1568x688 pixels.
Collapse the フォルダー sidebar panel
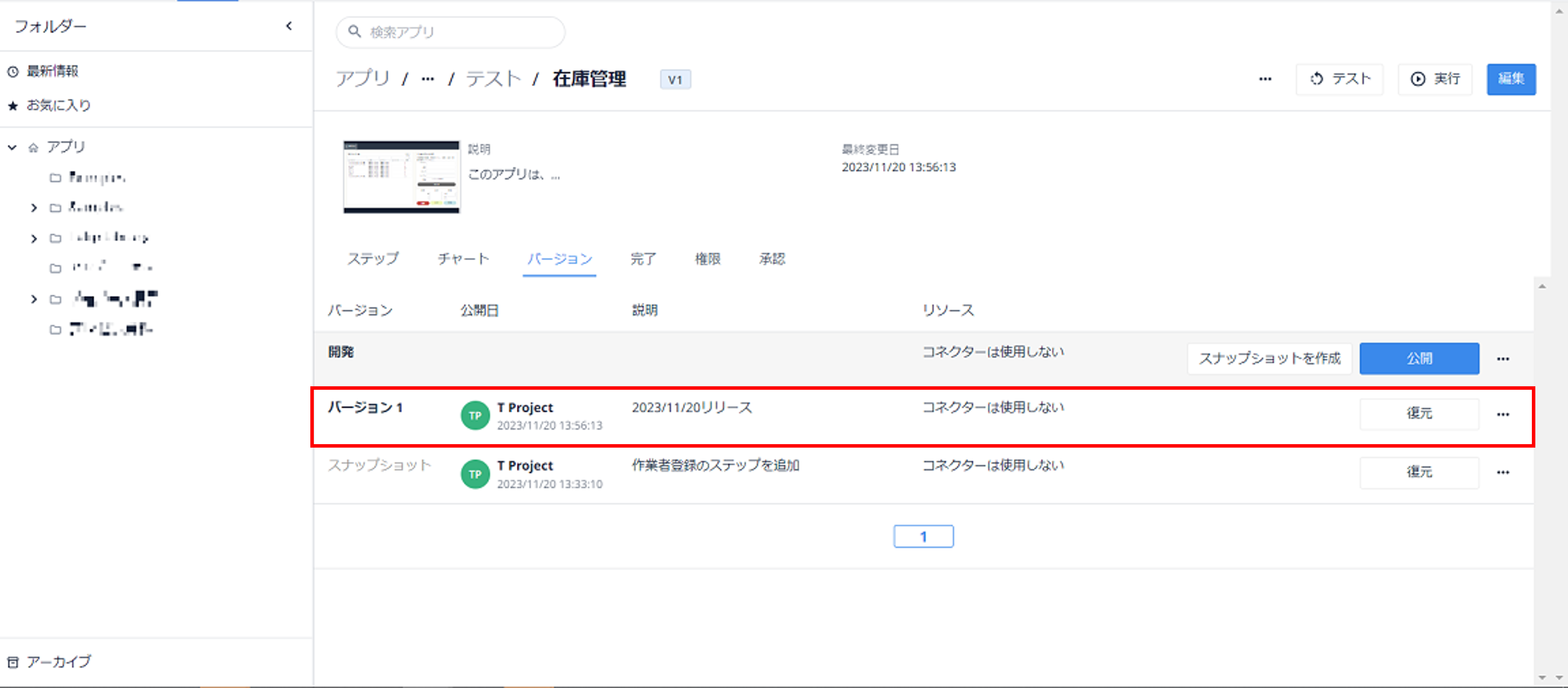tap(289, 26)
